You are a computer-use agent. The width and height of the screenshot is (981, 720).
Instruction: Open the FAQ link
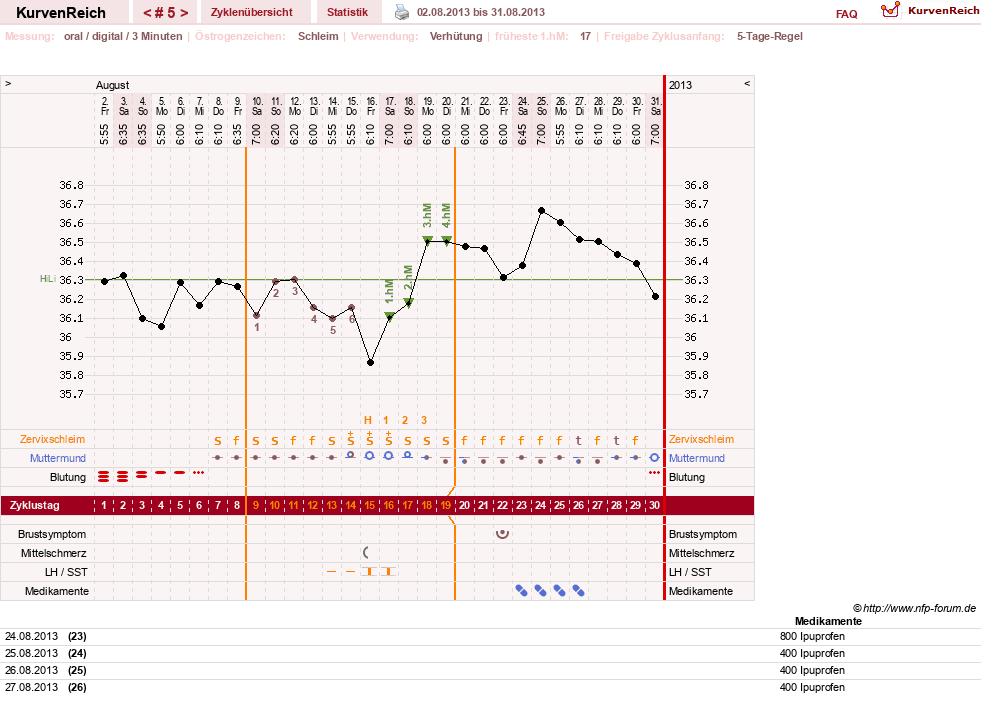coord(846,14)
